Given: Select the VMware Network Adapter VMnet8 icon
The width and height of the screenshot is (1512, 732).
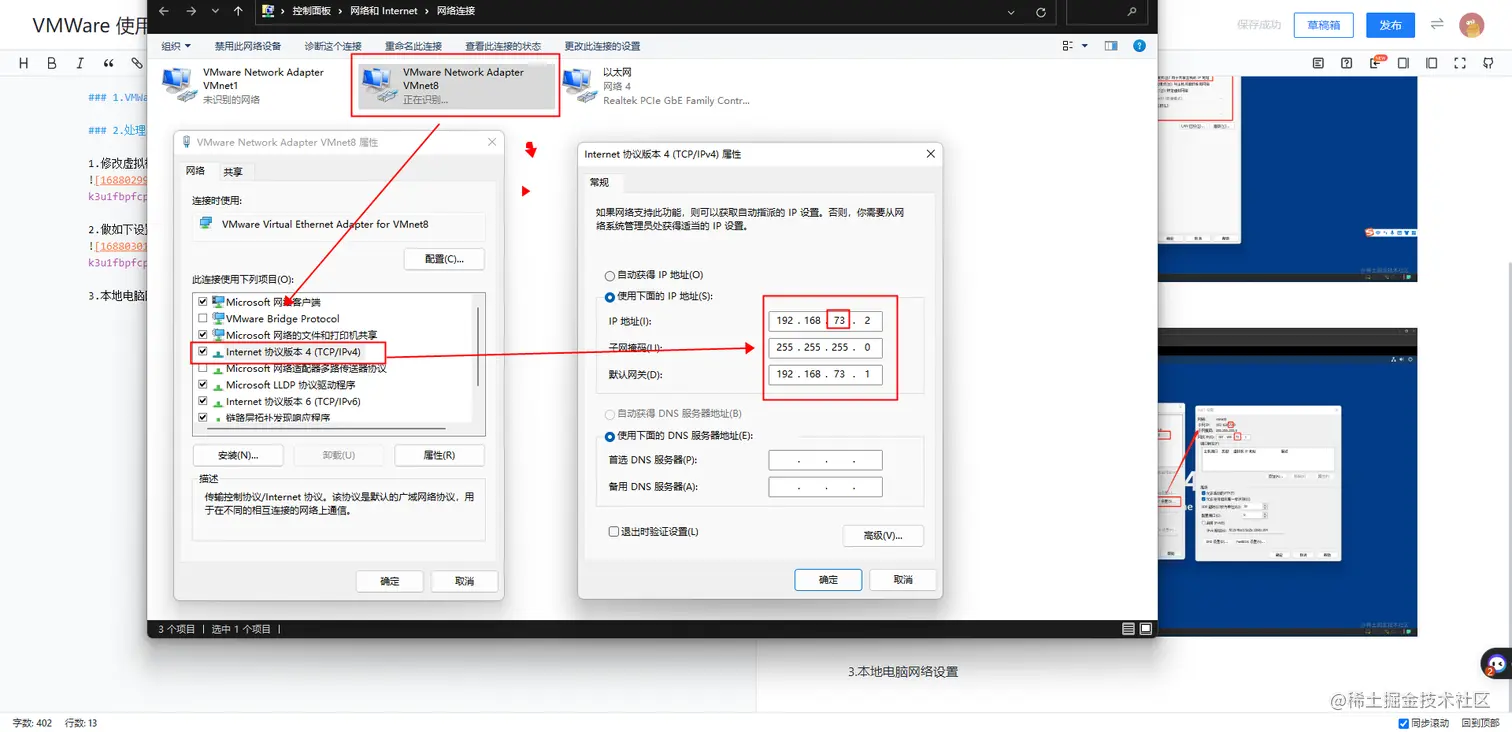Looking at the screenshot, I should pos(380,85).
